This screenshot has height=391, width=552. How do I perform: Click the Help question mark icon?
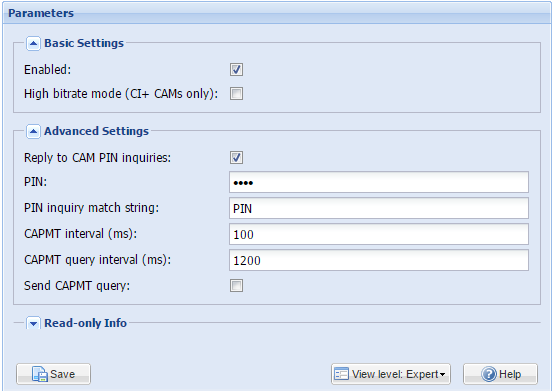(x=489, y=374)
